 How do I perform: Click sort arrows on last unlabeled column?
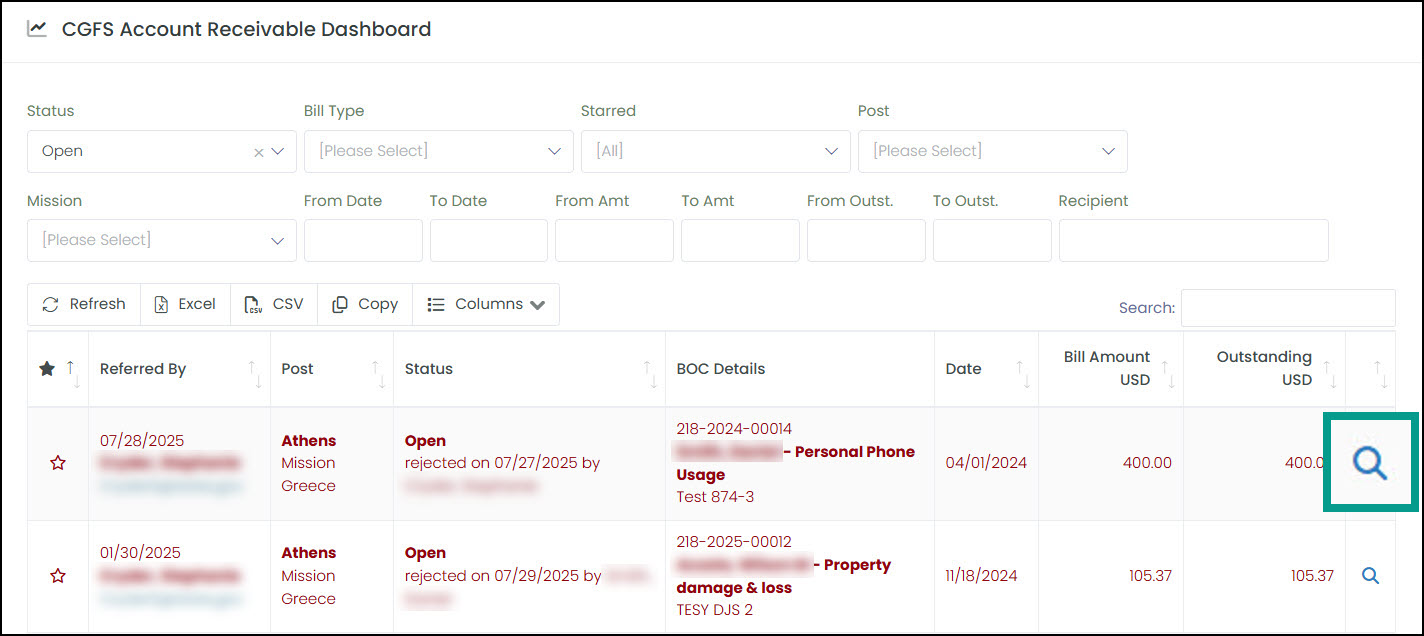[x=1383, y=374]
